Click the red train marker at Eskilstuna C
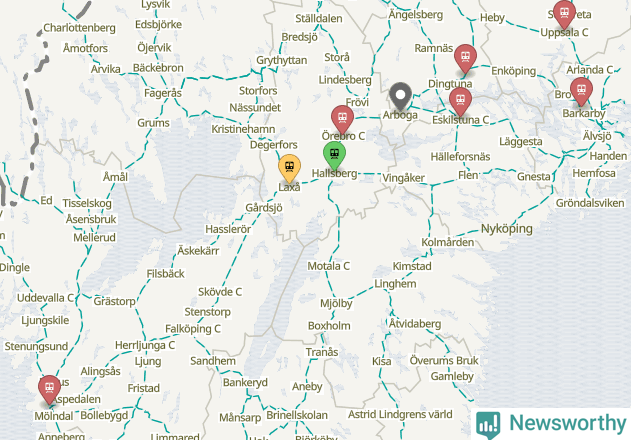The image size is (631, 440). click(x=460, y=101)
